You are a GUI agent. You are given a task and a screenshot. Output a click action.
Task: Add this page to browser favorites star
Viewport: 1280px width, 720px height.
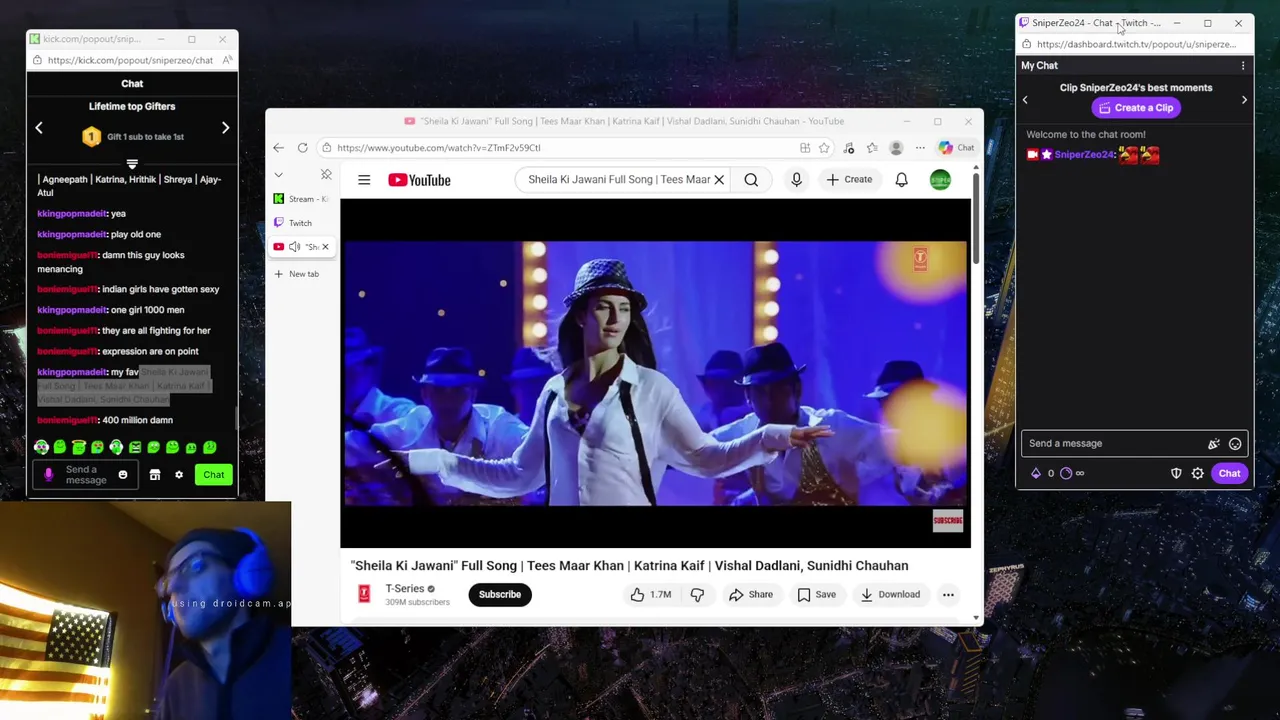tap(824, 148)
